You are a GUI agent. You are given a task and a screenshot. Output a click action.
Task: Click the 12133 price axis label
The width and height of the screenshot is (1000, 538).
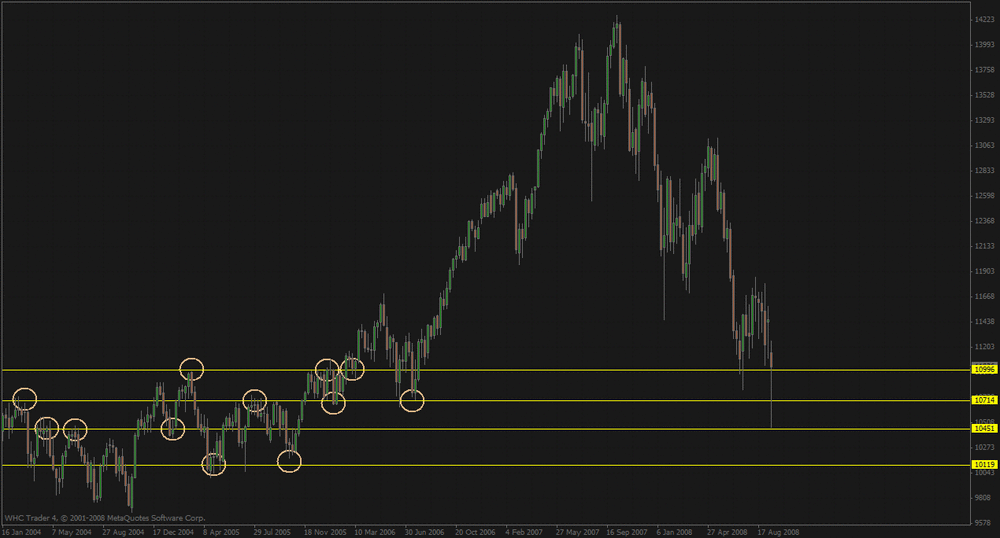984,246
